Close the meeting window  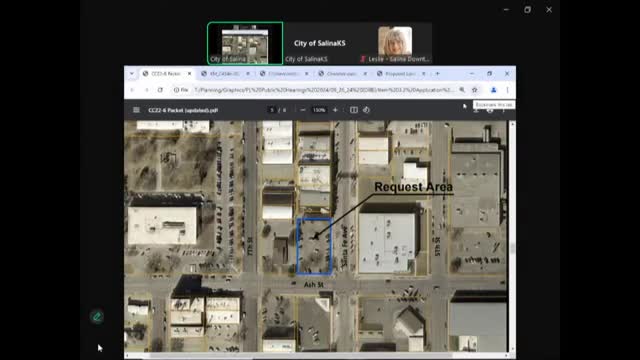(549, 9)
